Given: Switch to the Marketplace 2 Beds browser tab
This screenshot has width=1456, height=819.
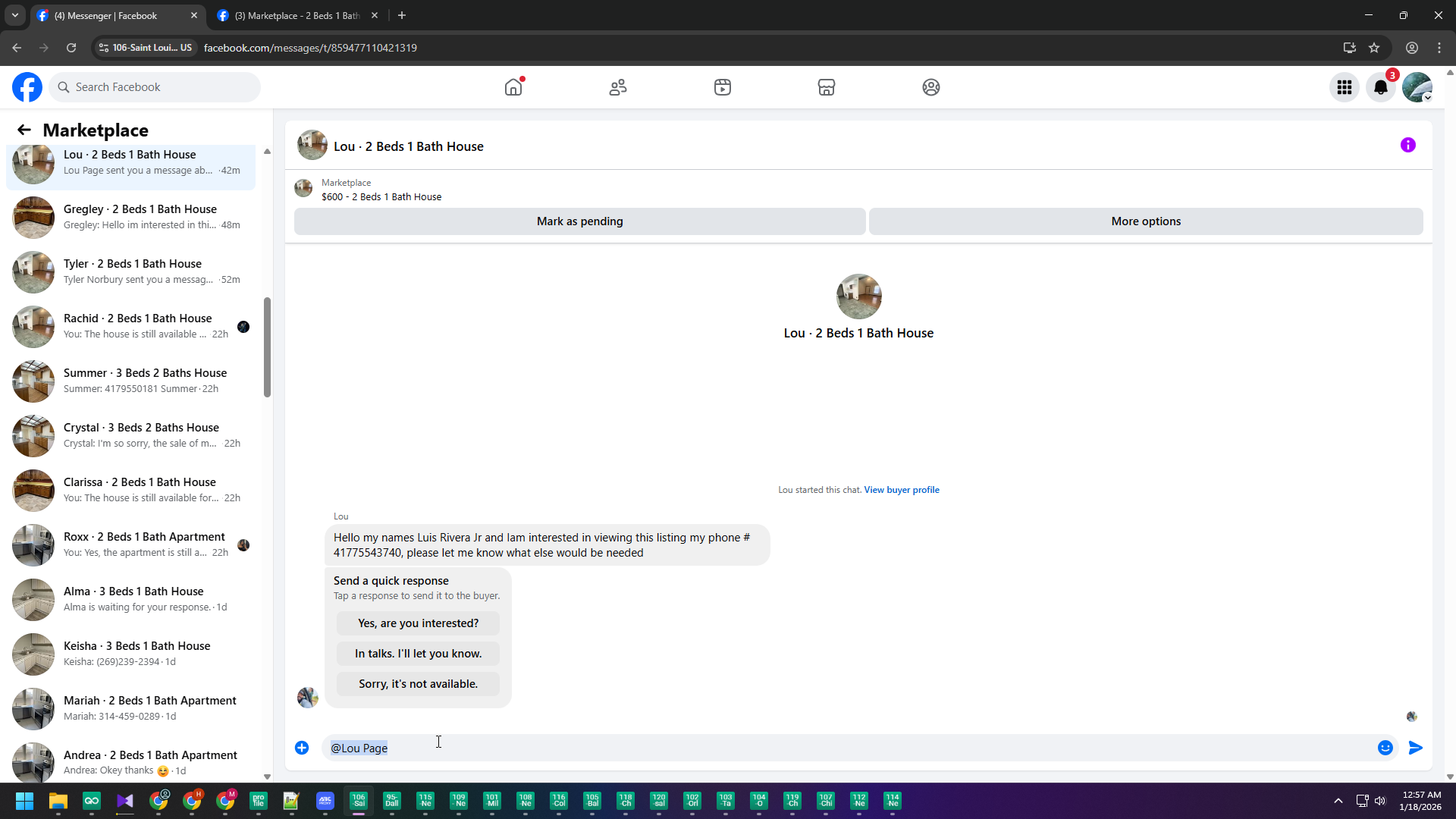Looking at the screenshot, I should (x=297, y=15).
